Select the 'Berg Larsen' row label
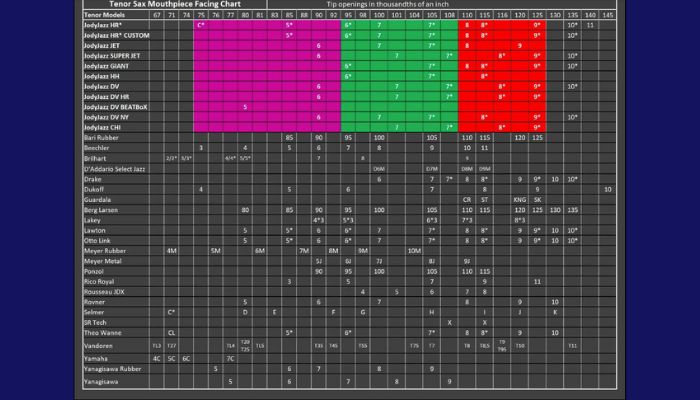Image resolution: width=700 pixels, height=400 pixels. pyautogui.click(x=101, y=210)
